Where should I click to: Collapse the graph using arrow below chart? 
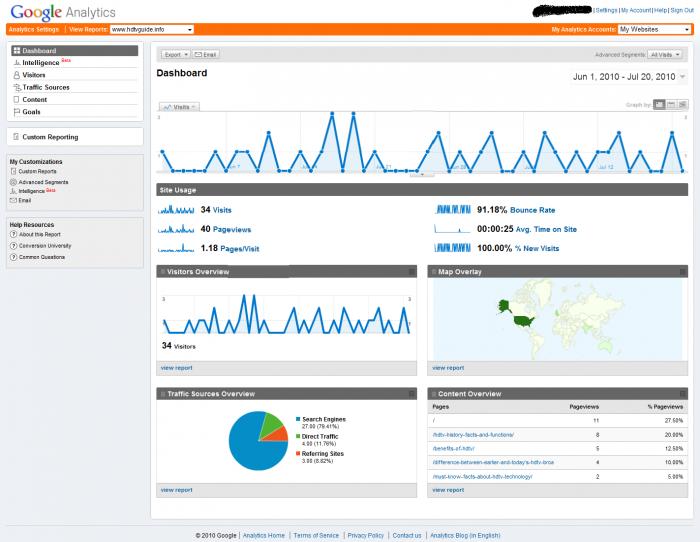(422, 175)
